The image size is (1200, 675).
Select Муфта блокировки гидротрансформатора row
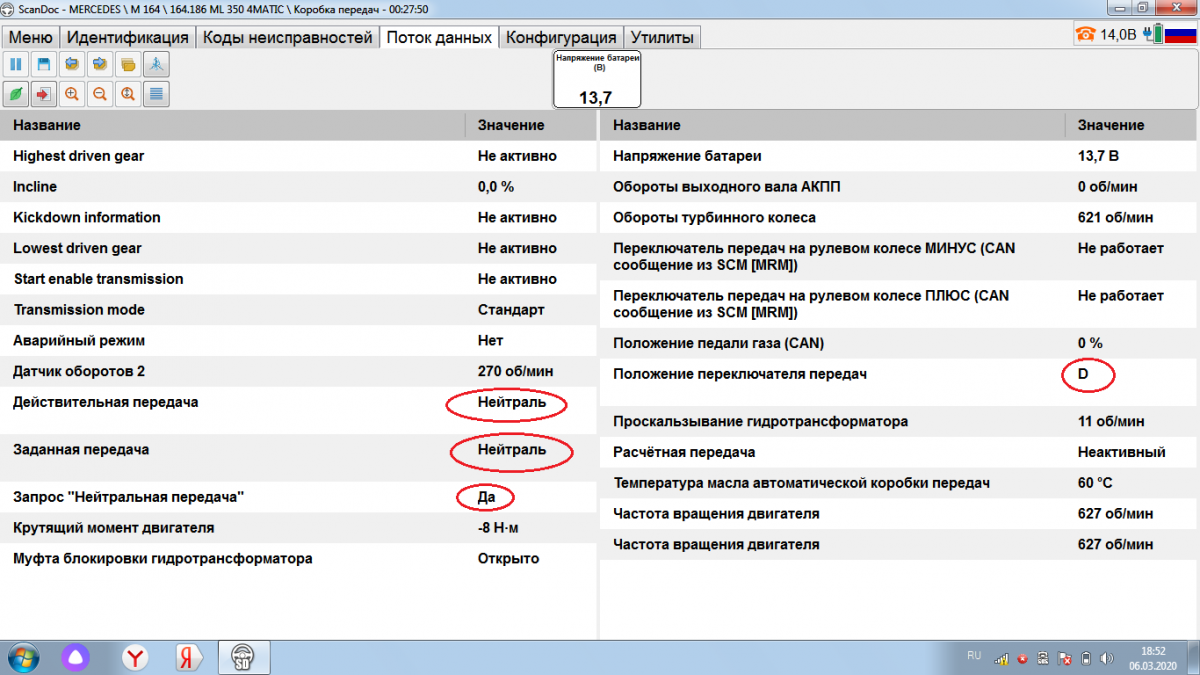299,558
